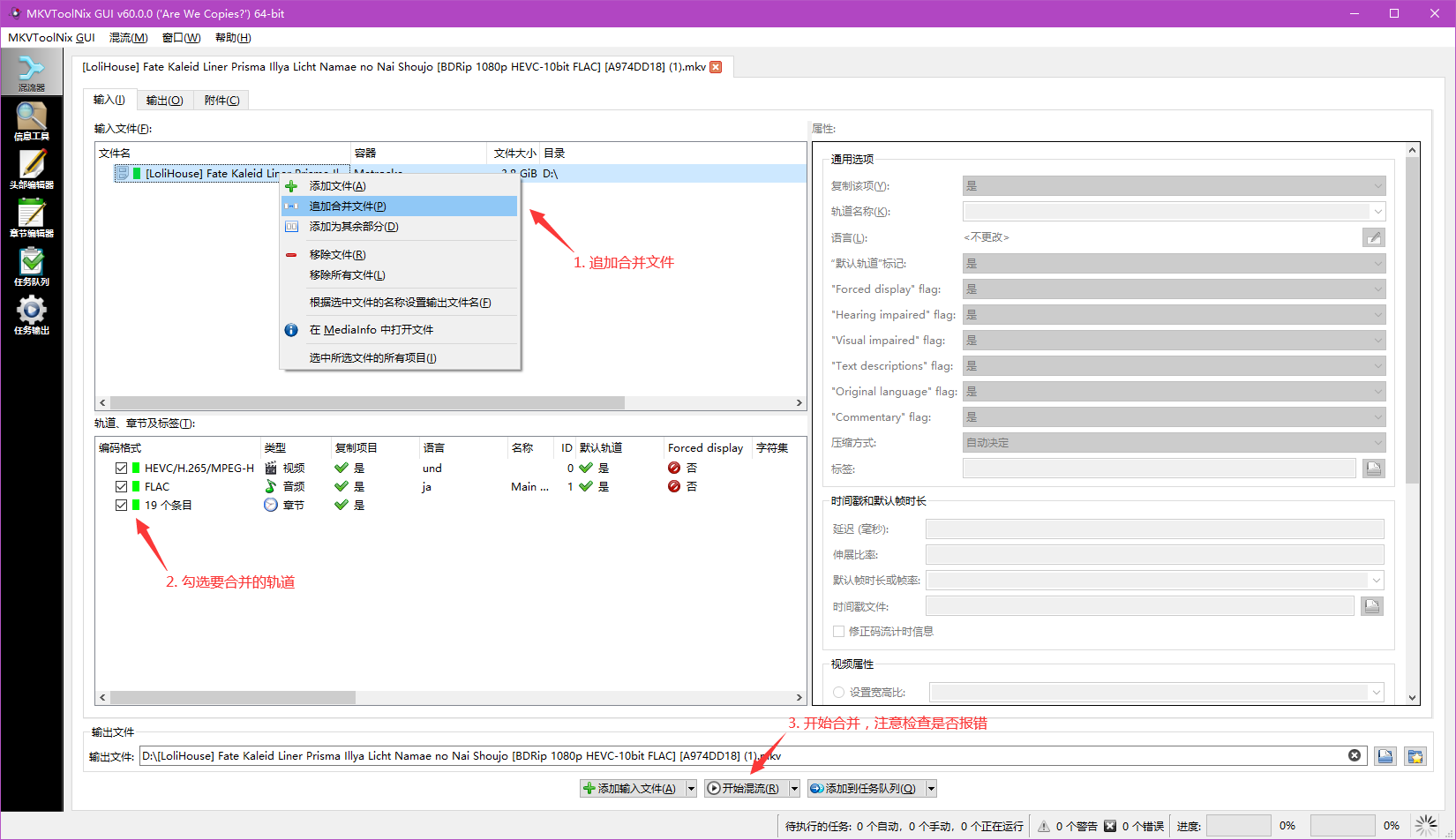This screenshot has width=1456, height=840.
Task: Open the 章节编辑器 chapter editor
Action: [x=31, y=218]
